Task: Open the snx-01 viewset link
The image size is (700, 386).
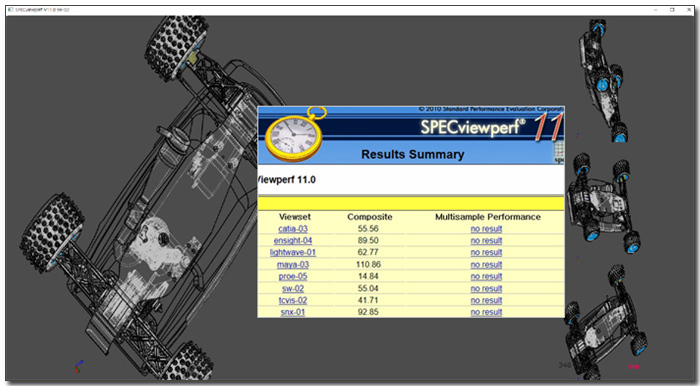Action: click(293, 312)
